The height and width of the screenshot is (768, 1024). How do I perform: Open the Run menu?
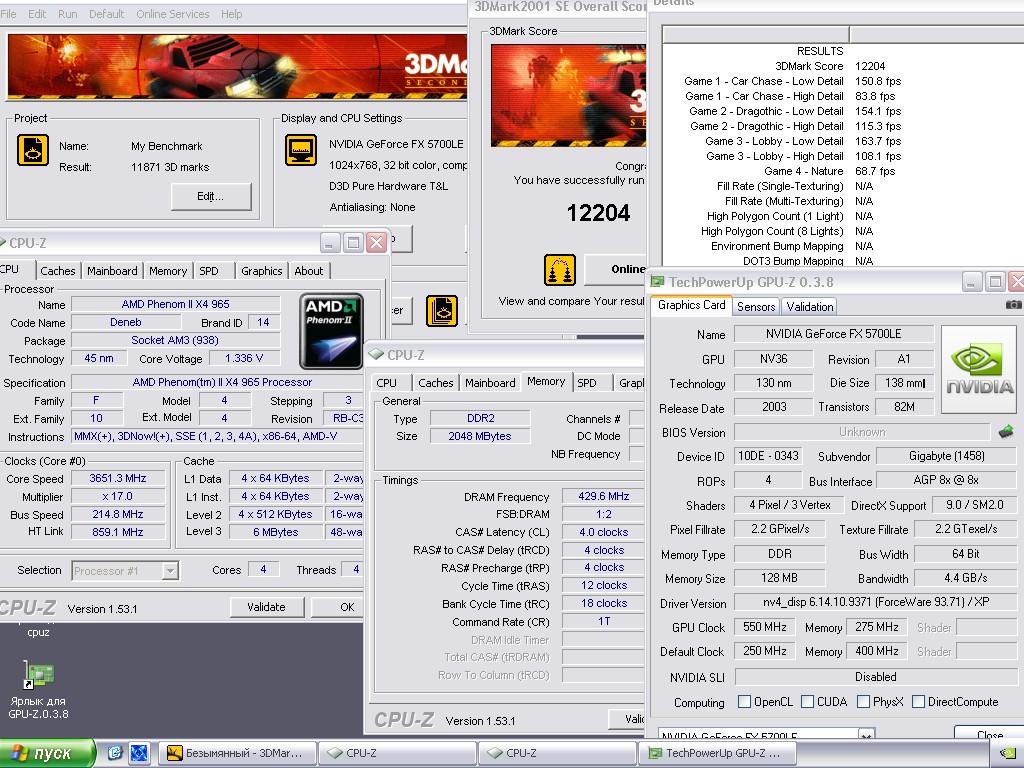click(x=67, y=14)
